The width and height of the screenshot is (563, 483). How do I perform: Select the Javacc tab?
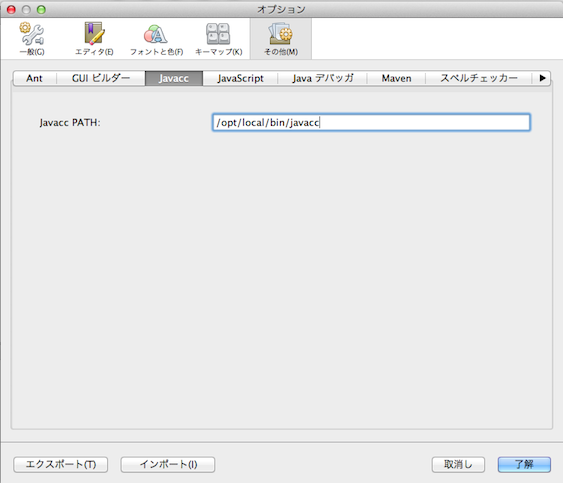[174, 78]
